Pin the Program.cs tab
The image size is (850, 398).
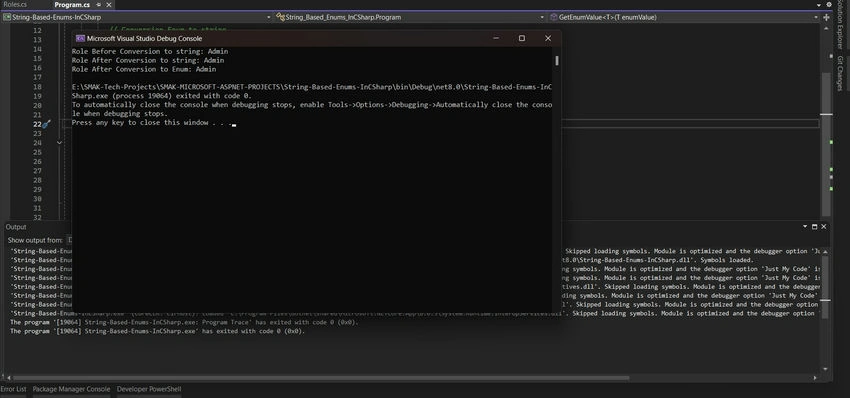pos(99,5)
